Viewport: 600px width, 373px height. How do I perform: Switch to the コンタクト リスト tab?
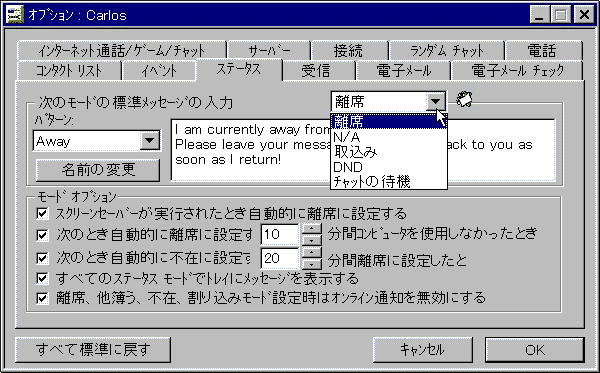click(69, 71)
